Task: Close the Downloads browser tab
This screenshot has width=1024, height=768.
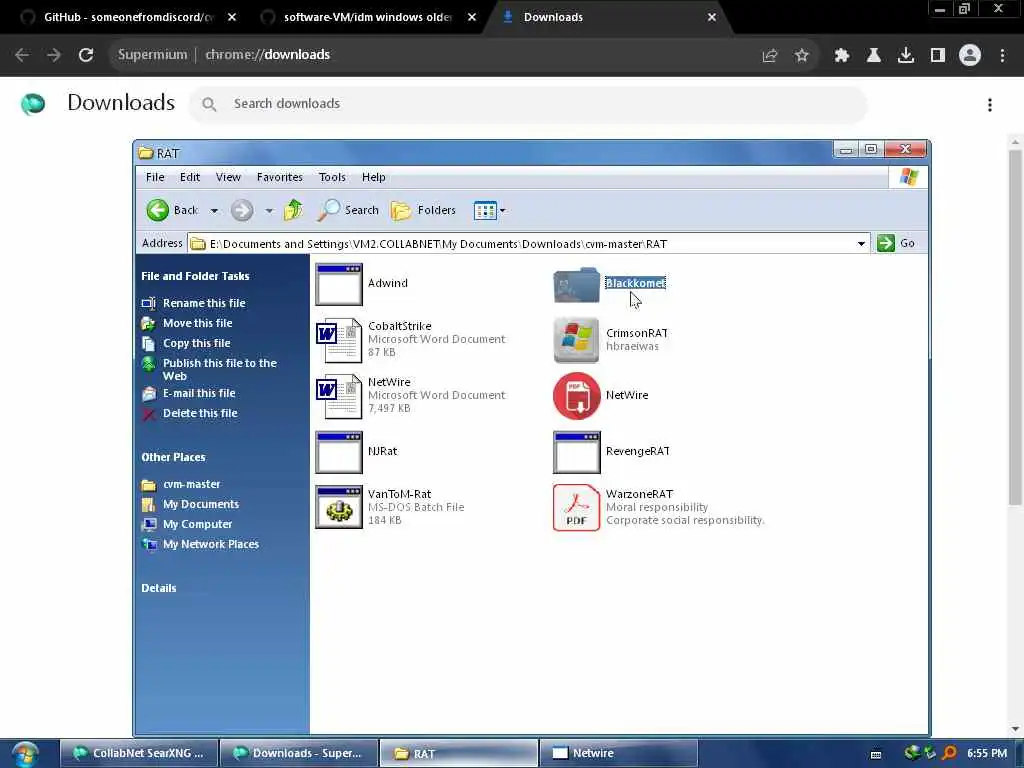Action: click(712, 17)
